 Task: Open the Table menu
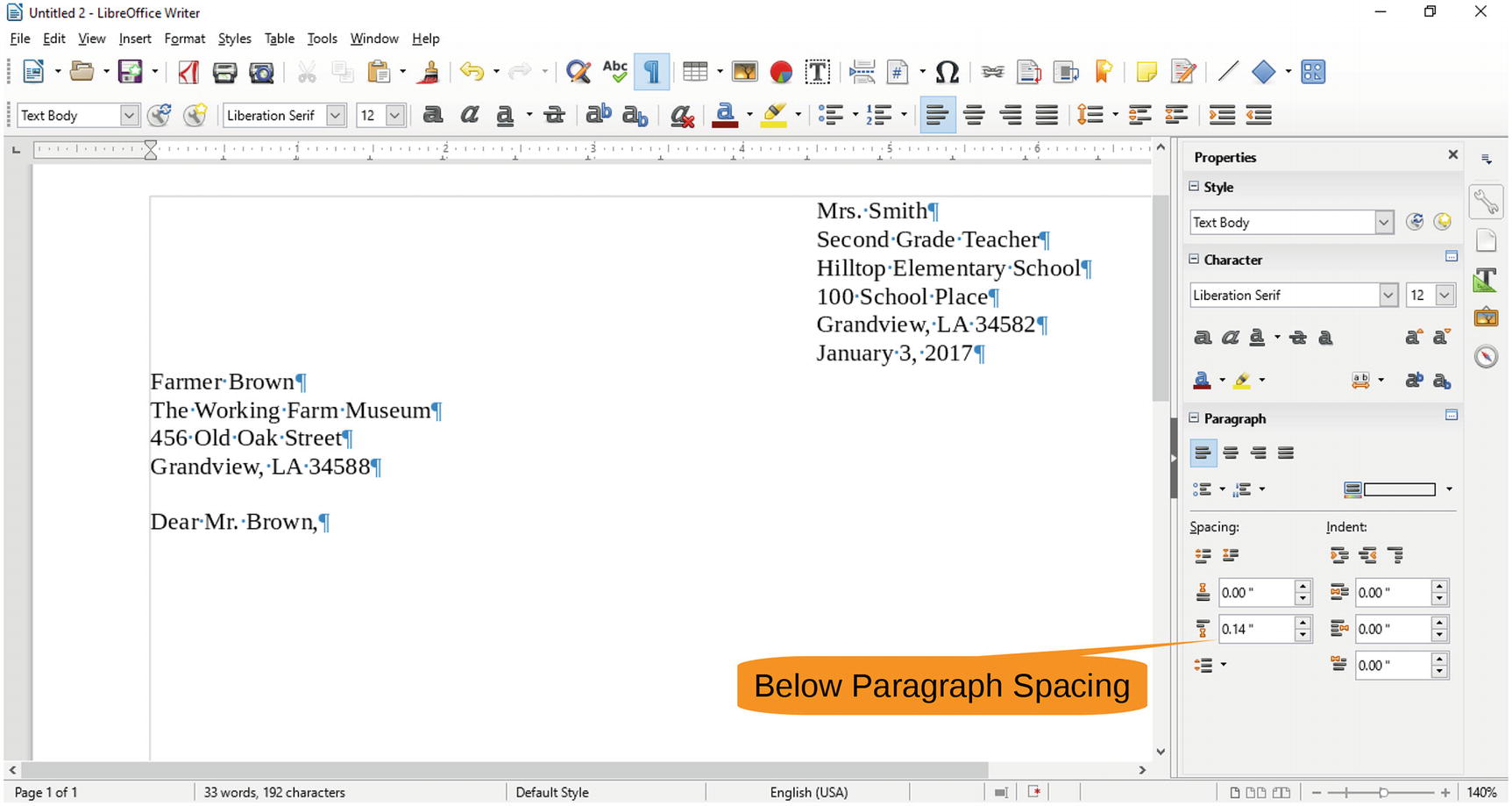(x=280, y=39)
